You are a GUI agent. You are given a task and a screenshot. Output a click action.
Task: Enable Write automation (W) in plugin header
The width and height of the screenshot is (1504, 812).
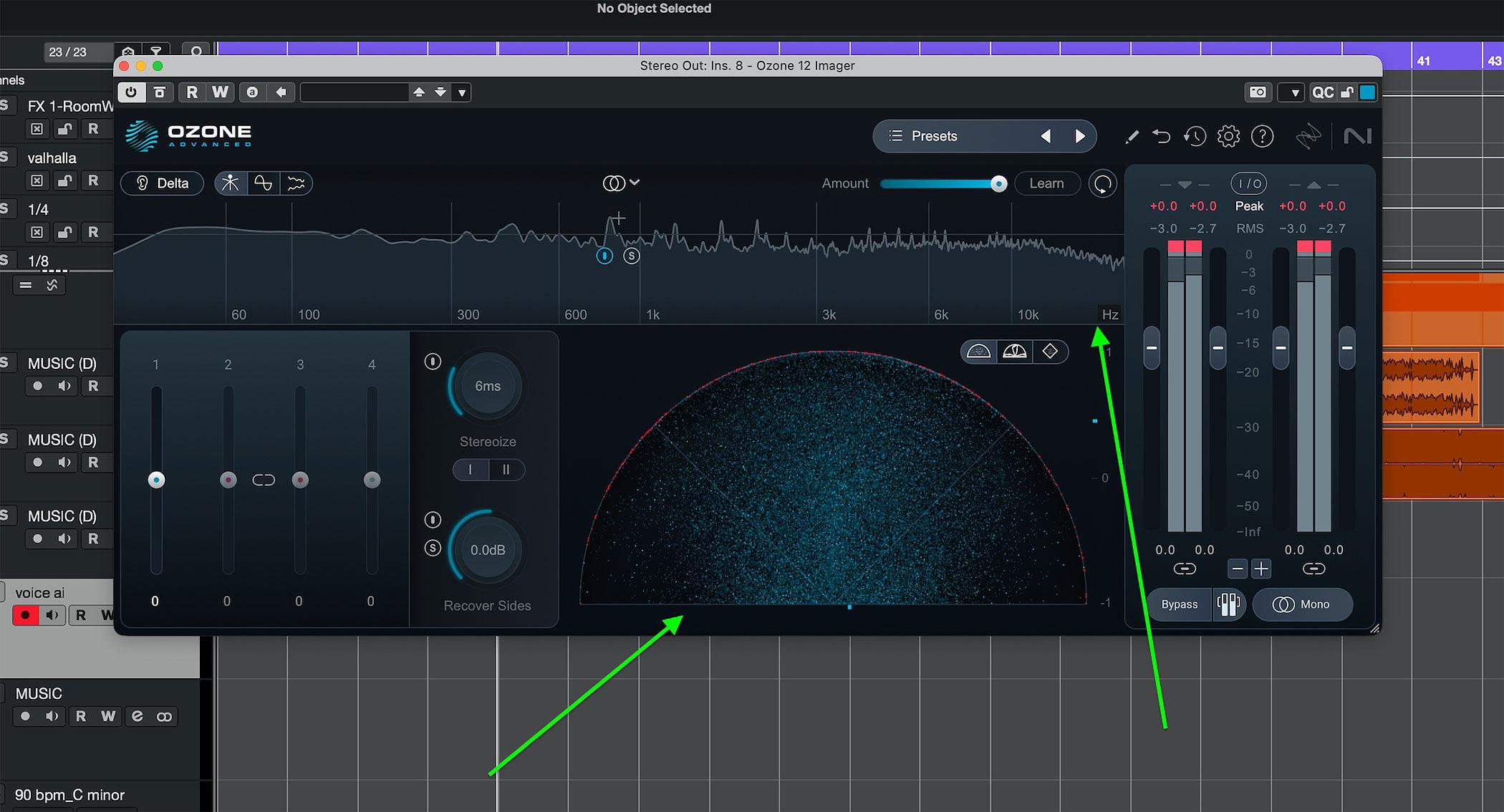click(220, 92)
